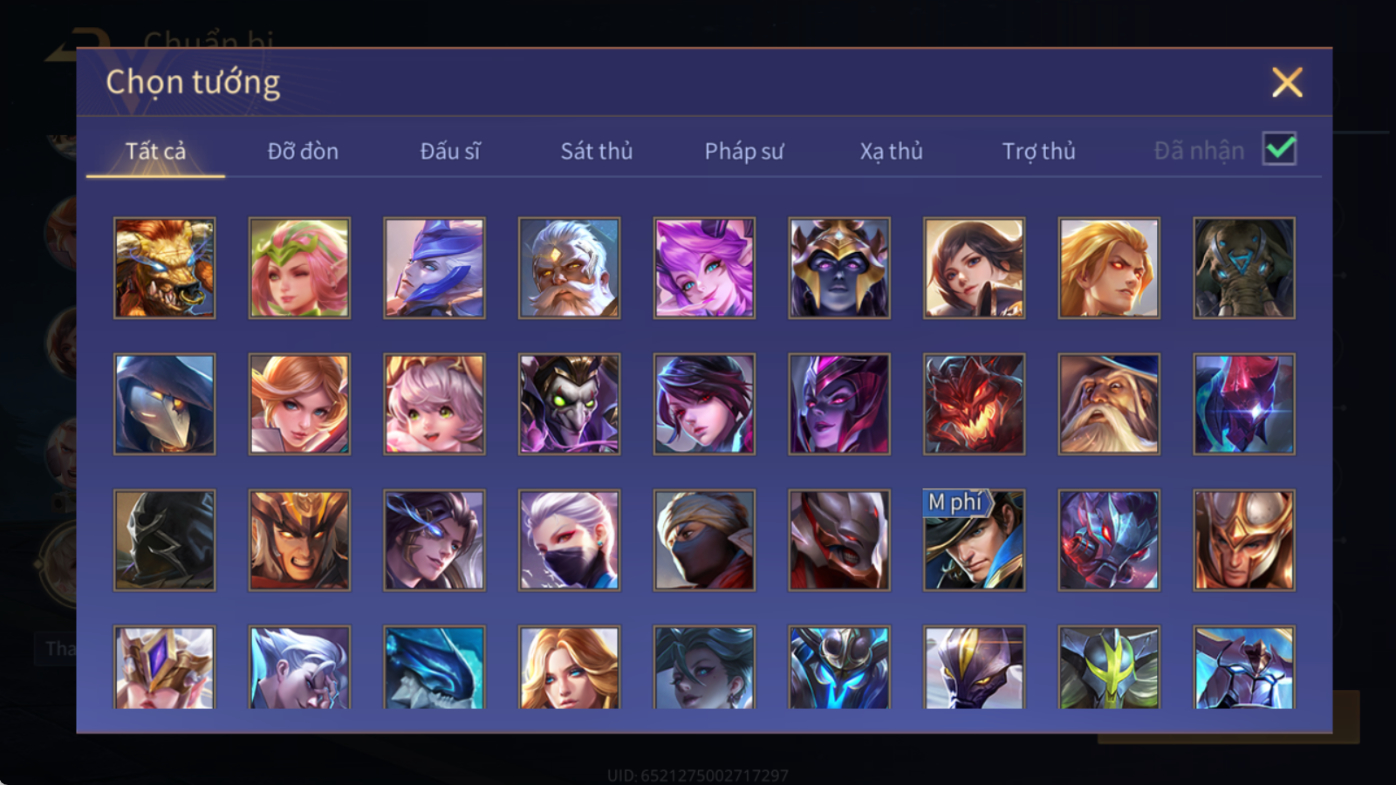Pick the red fire demon hero portrait
Viewport: 1396px width, 785px height.
974,404
